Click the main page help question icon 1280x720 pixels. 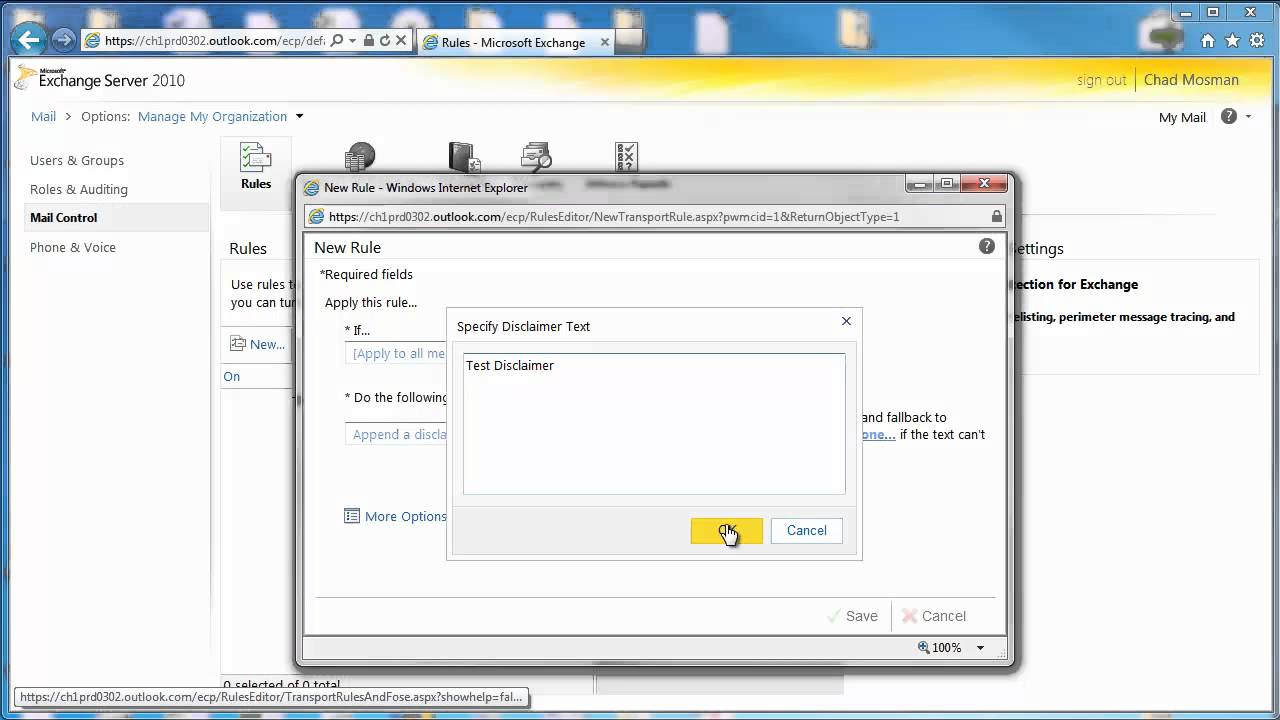[x=1229, y=116]
